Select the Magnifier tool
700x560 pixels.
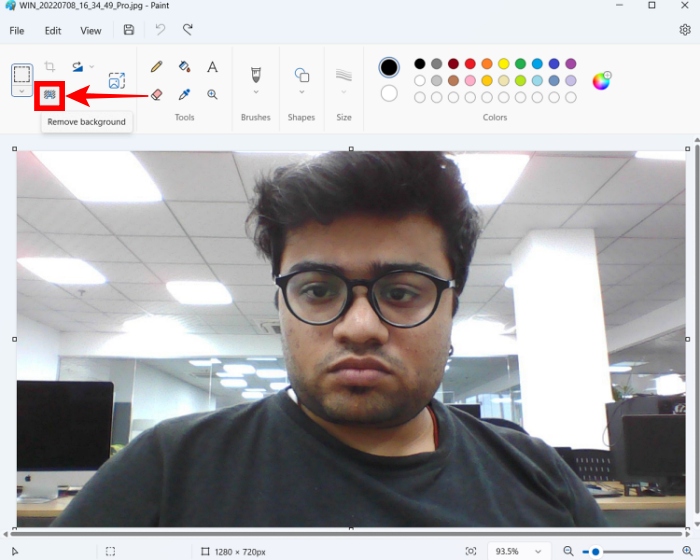[212, 94]
